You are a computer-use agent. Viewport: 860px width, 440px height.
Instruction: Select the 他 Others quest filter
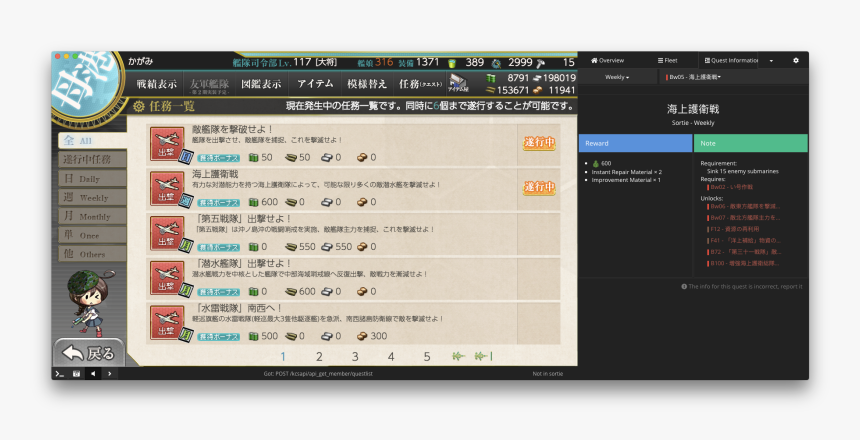pyautogui.click(x=92, y=253)
